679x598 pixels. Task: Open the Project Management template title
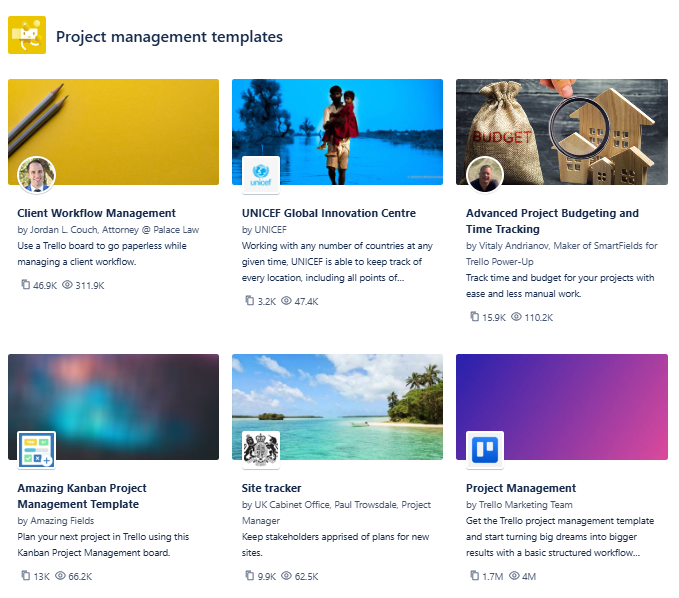(x=521, y=488)
